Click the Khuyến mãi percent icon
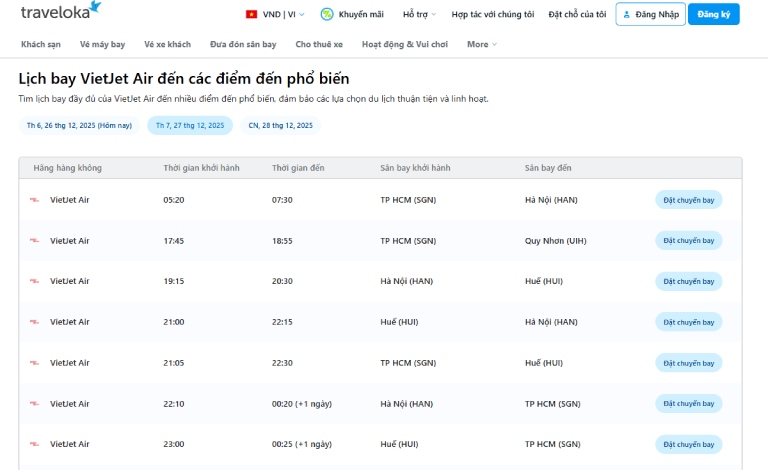Viewport: 768px width, 470px height. (327, 15)
